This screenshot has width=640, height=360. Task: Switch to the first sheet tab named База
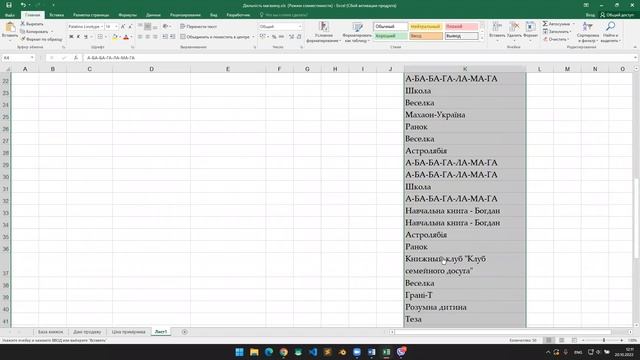coord(50,332)
